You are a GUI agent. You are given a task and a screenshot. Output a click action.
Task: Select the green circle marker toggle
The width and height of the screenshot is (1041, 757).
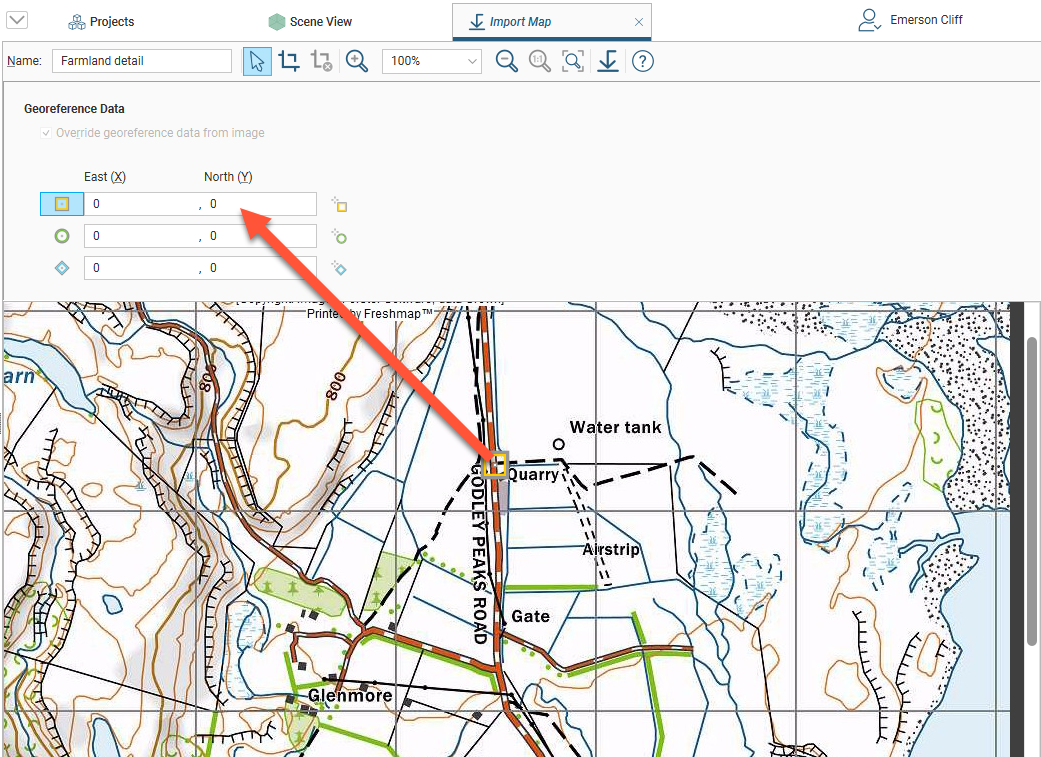tap(62, 237)
